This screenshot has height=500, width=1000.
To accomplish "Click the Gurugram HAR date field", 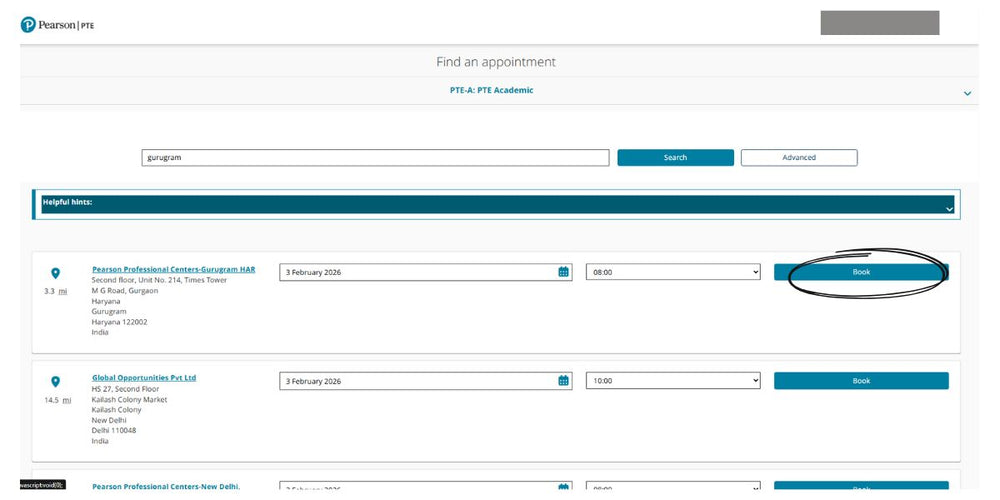I will tap(425, 272).
